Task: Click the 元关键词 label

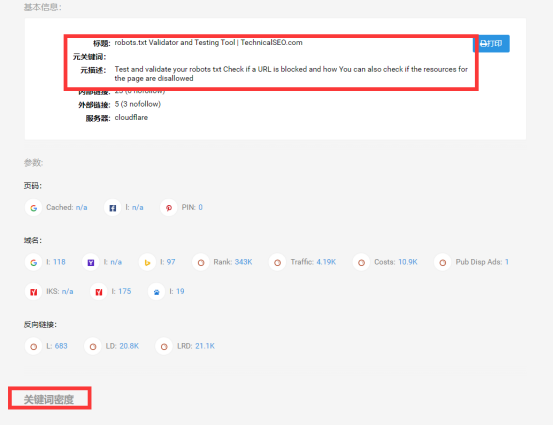Action: pyautogui.click(x=89, y=57)
